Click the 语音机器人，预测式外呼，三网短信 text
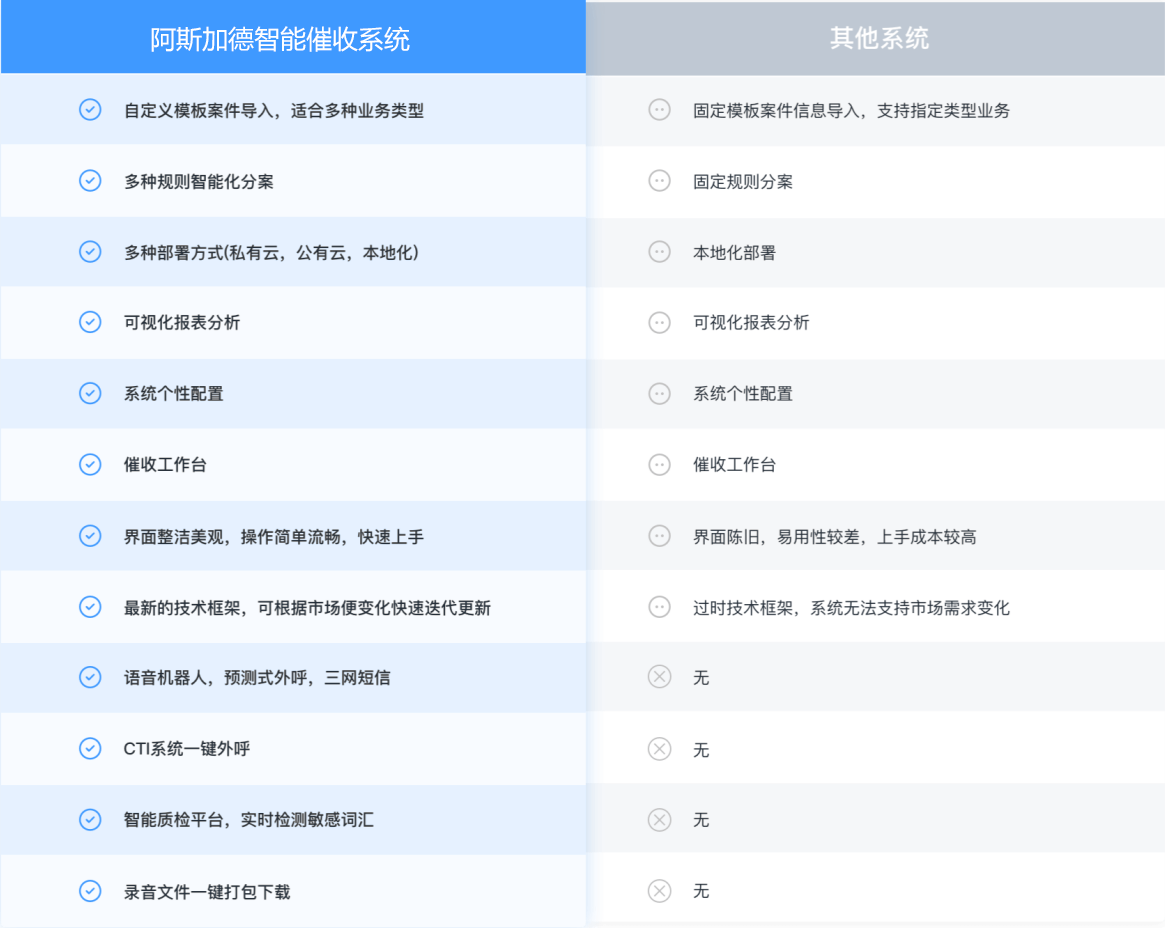The width and height of the screenshot is (1165, 928). [x=257, y=678]
